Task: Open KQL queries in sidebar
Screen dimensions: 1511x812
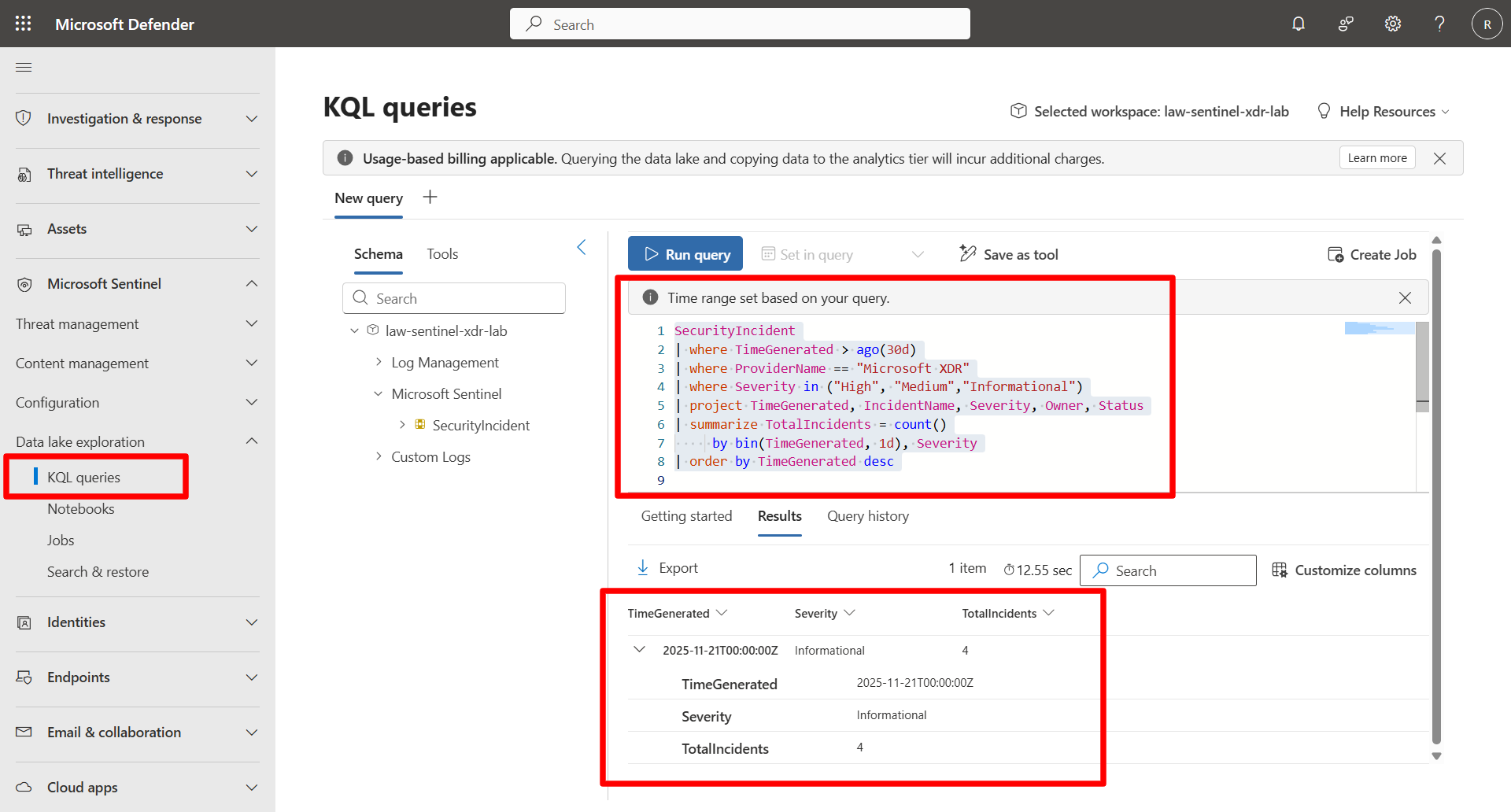Action: (83, 478)
